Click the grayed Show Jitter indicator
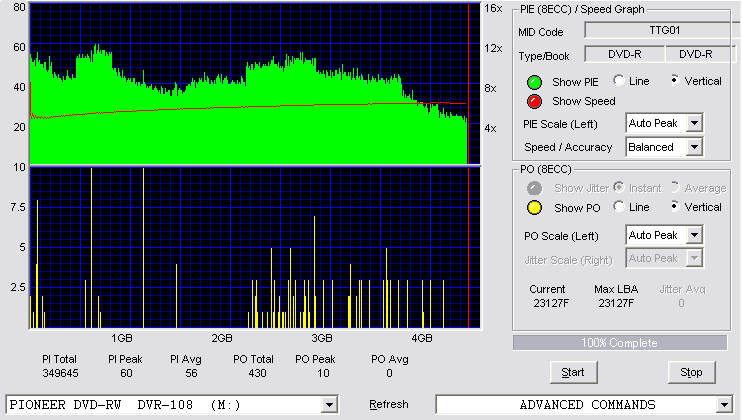This screenshot has height=420, width=742. (534, 188)
